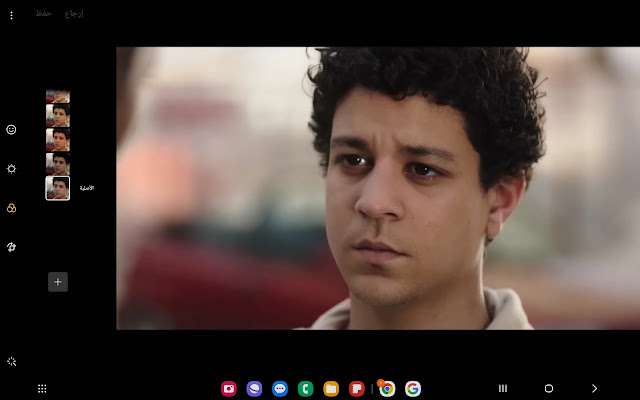Open the smiley face stickers tool
Screen dimensions: 640x400
[11, 129]
